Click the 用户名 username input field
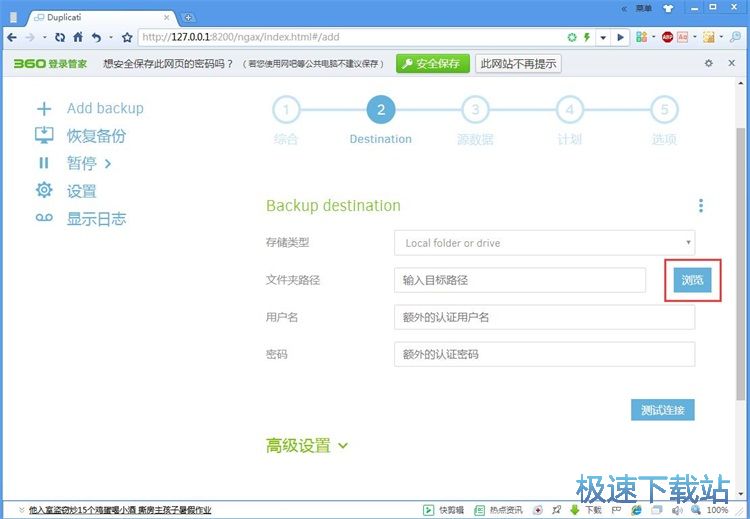Screen dimensions: 750x519 (544, 318)
